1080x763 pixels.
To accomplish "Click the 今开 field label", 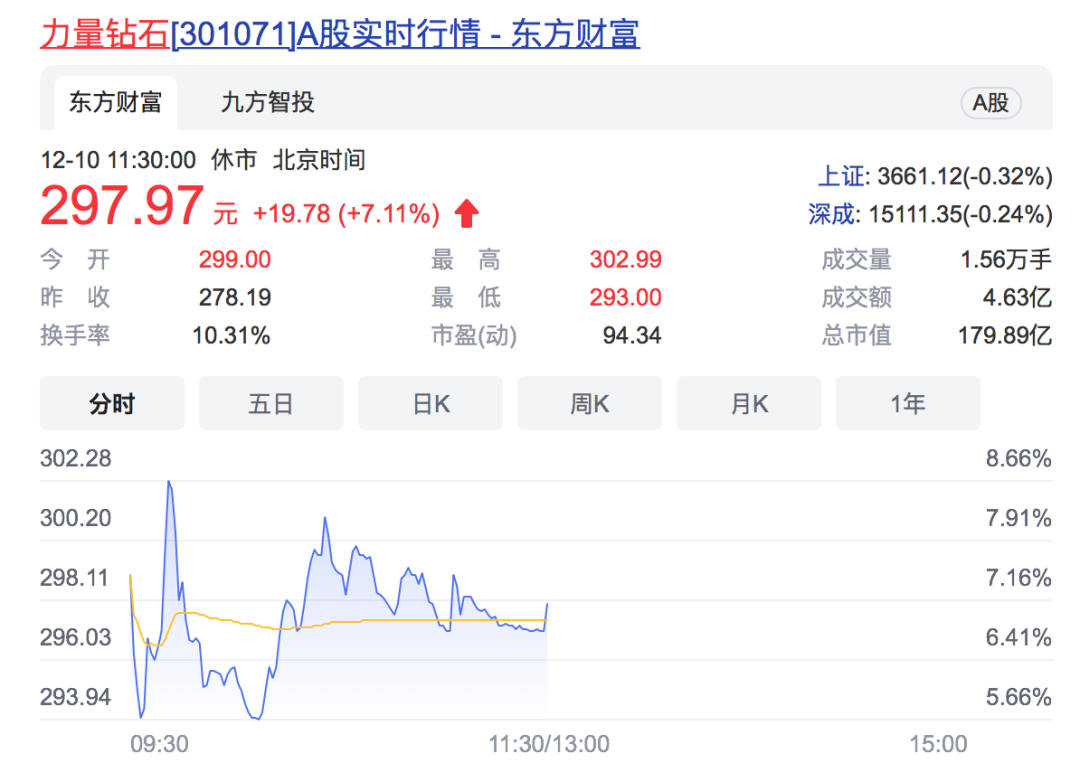I will point(75,260).
